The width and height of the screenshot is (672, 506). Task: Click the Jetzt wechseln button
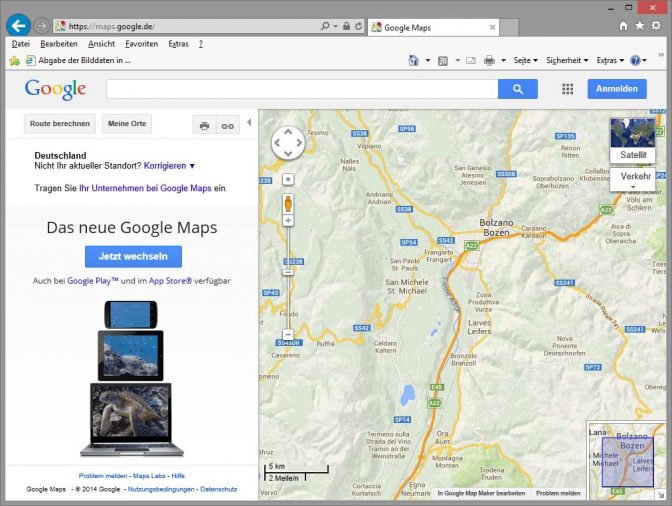(133, 256)
